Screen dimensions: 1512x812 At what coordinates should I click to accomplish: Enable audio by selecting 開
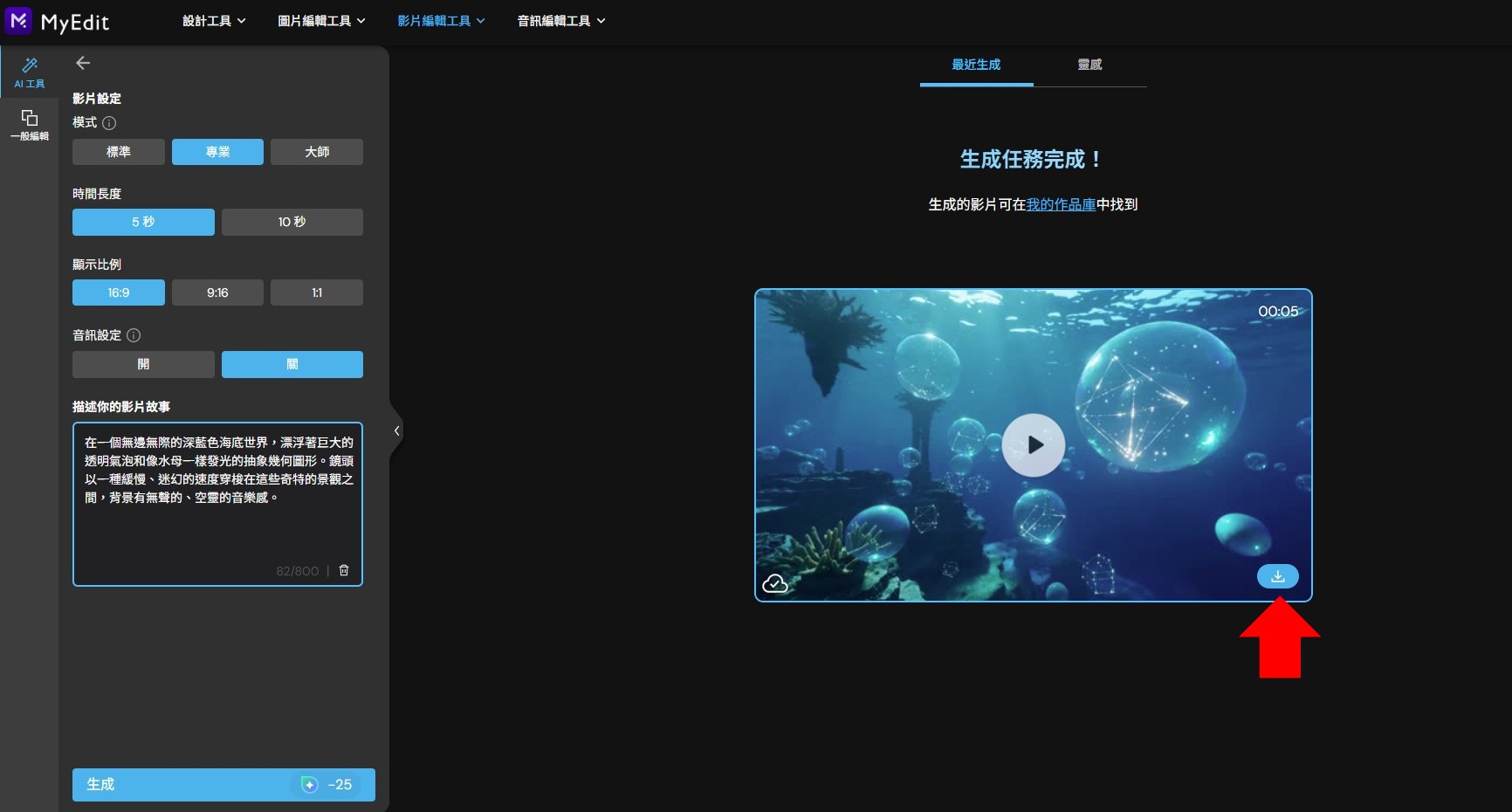tap(142, 364)
